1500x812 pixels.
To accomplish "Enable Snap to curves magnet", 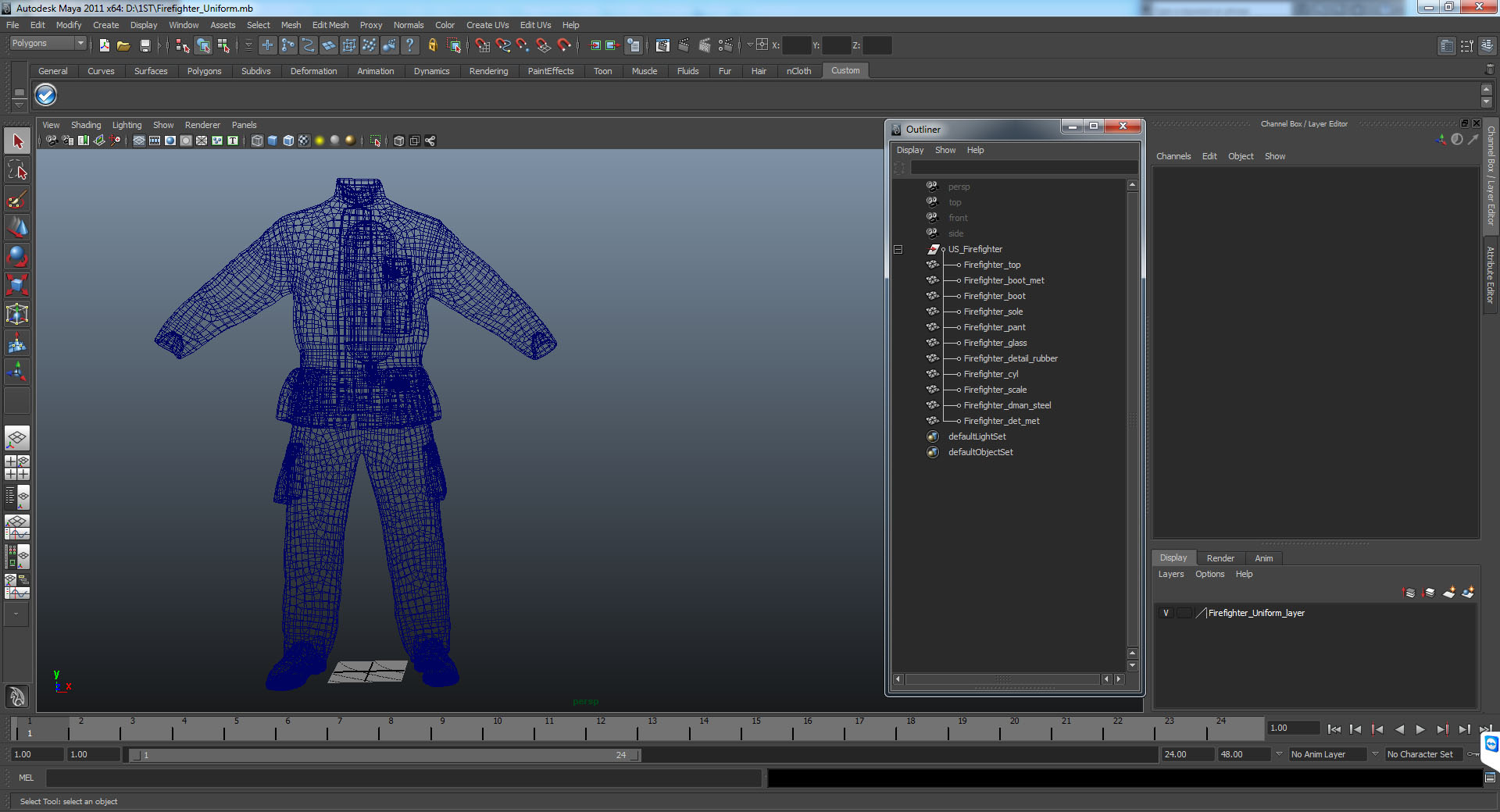I will [502, 45].
